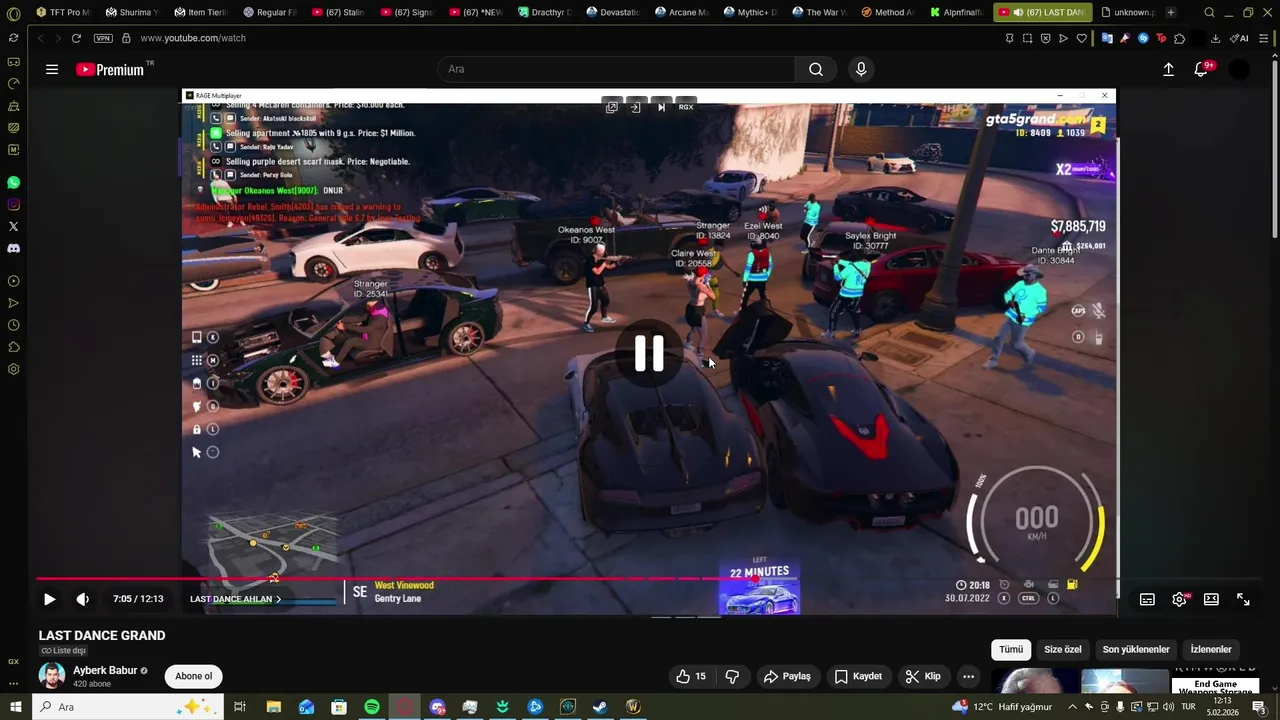This screenshot has height=720, width=1280.
Task: Open Opera easy setup sliders icon
Action: (1263, 38)
